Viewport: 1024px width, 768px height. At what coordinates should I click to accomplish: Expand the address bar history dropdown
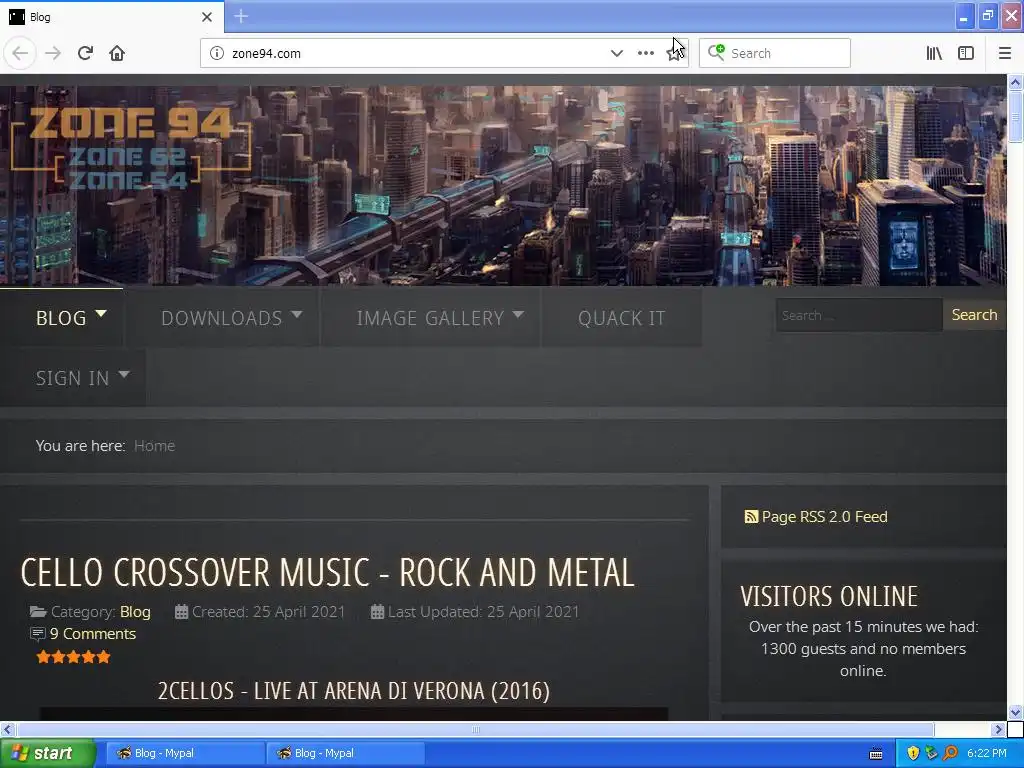point(616,53)
